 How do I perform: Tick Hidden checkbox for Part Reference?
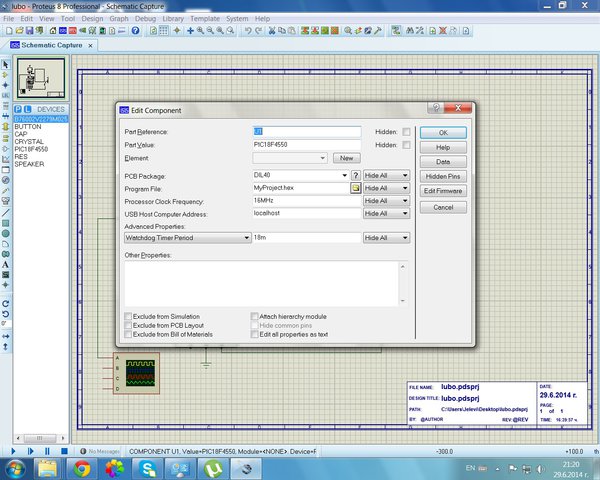(406, 132)
